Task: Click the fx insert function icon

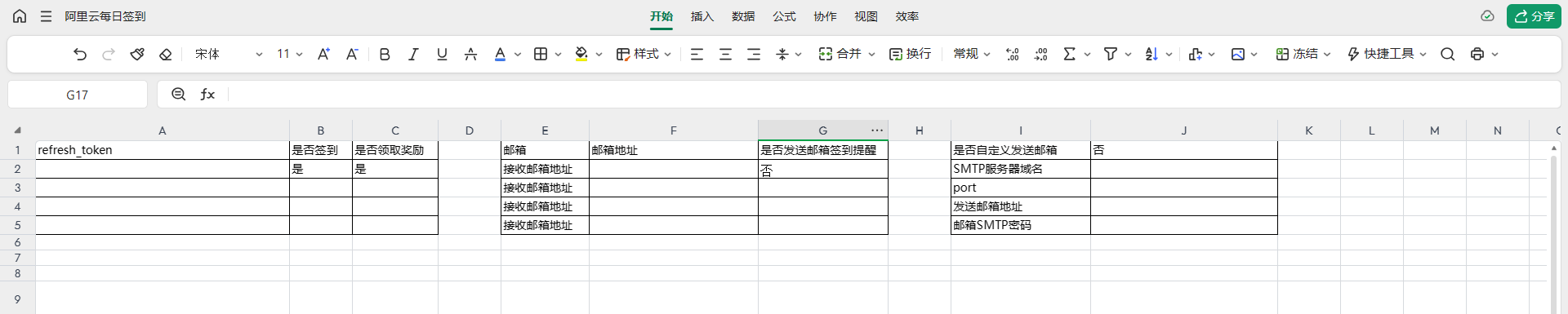Action: point(207,95)
